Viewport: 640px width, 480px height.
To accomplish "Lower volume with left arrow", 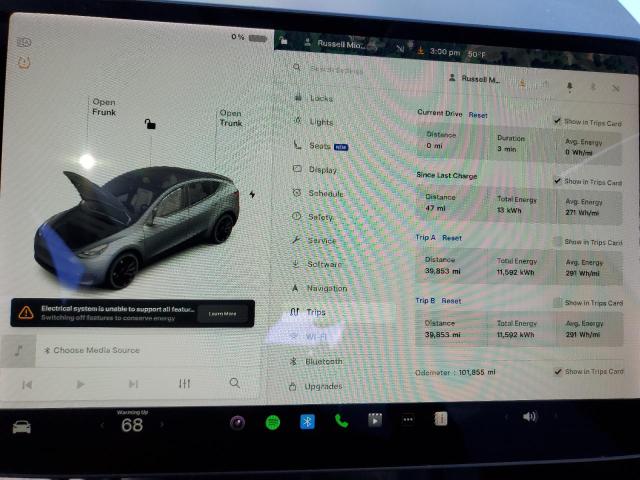I will (x=506, y=417).
